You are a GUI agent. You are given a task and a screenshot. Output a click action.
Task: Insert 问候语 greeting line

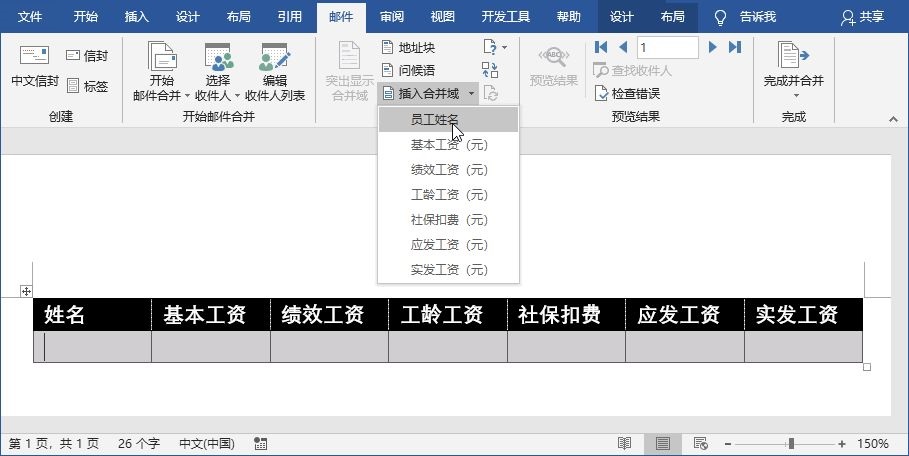pos(409,71)
